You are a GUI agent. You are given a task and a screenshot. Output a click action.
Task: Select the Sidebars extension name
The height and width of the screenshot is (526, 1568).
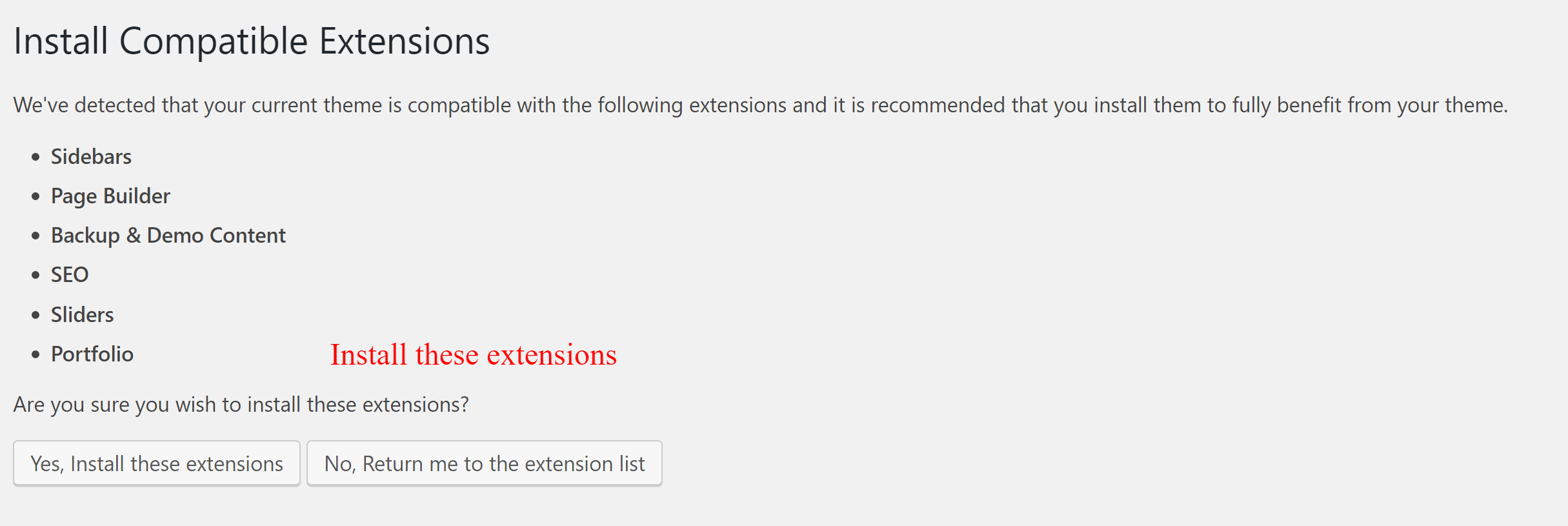point(91,157)
